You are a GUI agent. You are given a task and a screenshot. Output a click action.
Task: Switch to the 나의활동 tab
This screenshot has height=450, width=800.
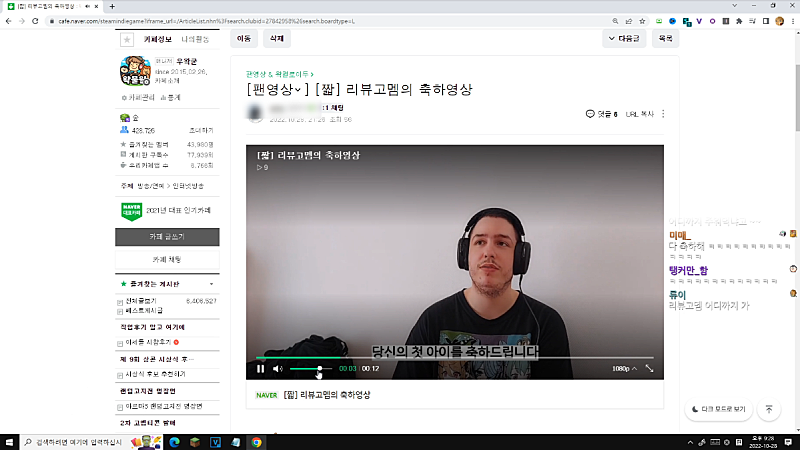tap(195, 39)
